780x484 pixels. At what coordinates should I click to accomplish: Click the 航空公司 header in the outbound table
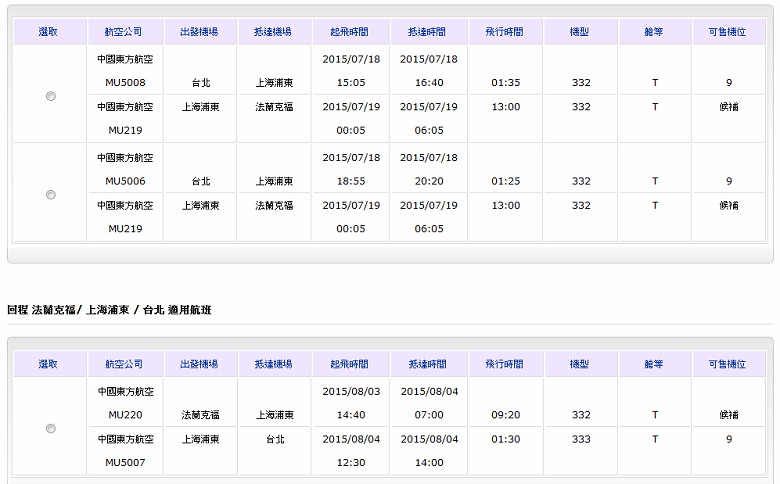coord(123,32)
